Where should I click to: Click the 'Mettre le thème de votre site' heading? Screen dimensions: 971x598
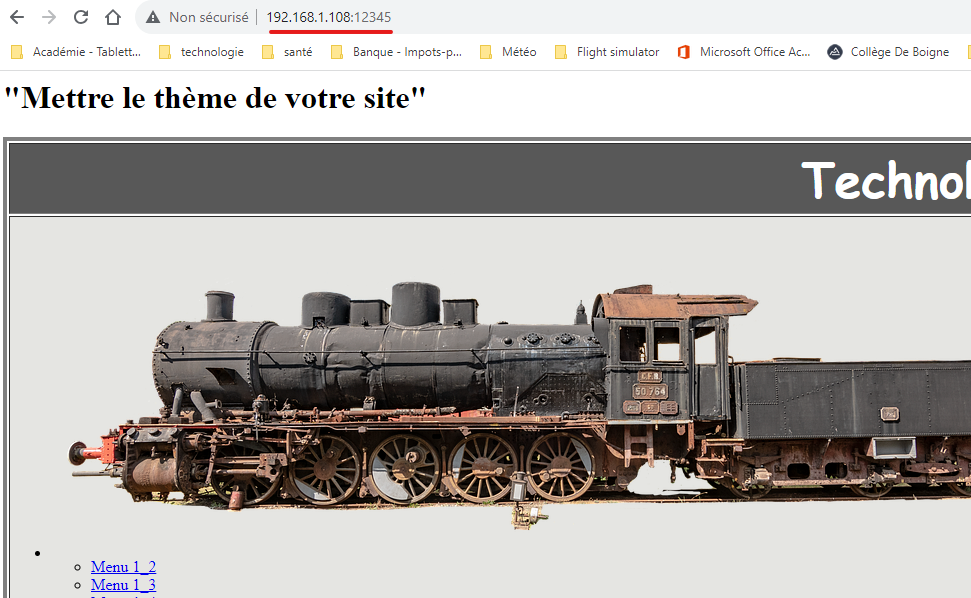coord(215,99)
